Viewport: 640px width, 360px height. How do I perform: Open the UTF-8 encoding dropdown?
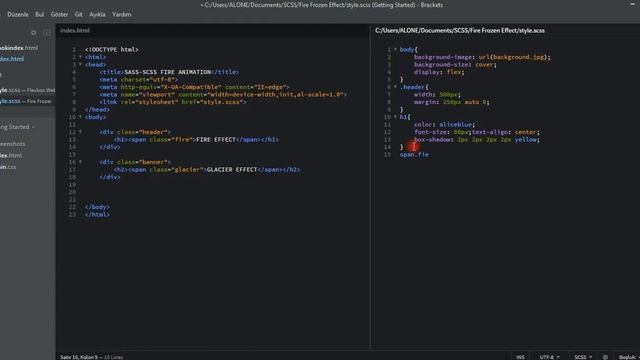549,357
